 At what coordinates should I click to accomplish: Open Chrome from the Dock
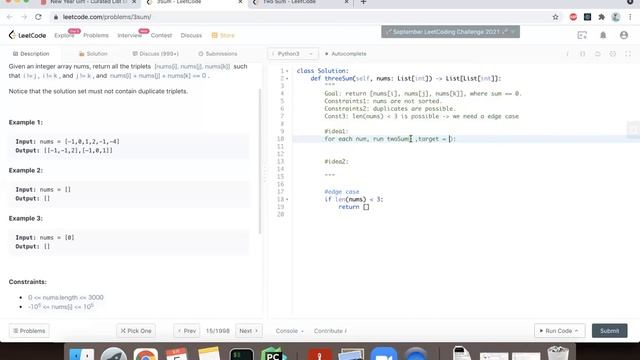tap(145, 354)
